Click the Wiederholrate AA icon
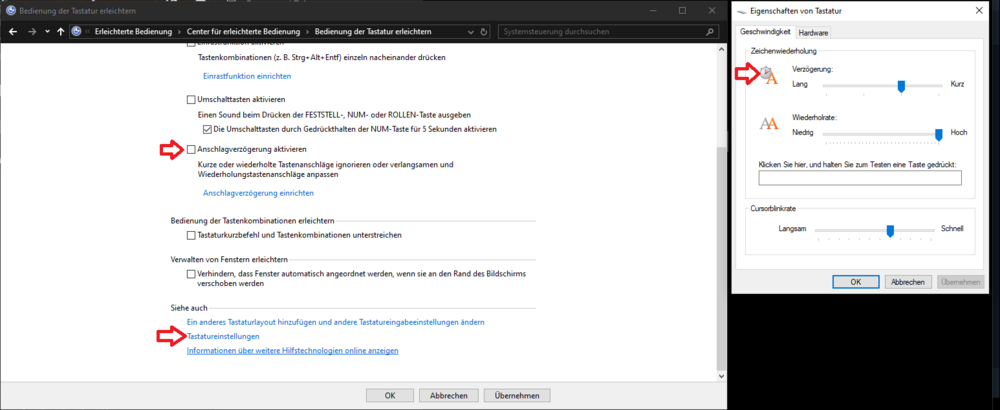Viewport: 1000px width, 410px height. [768, 123]
